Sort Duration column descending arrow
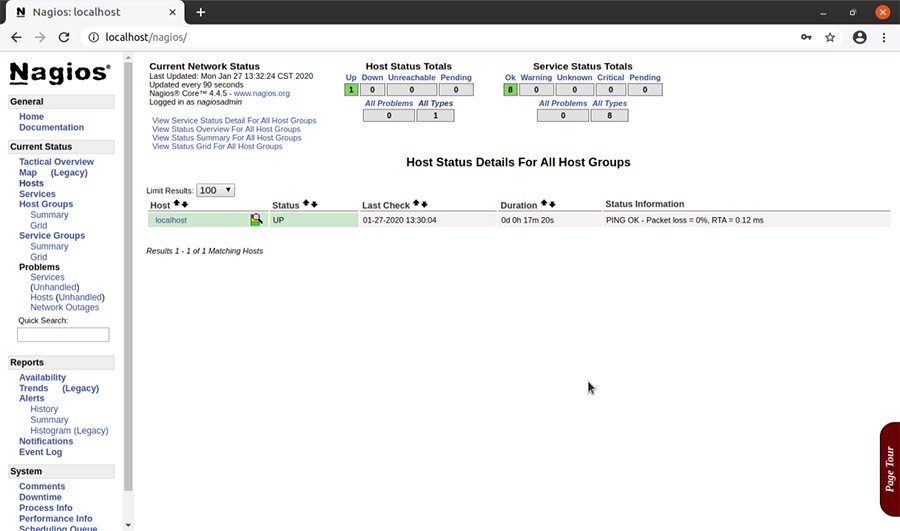This screenshot has width=900, height=531. 551,204
